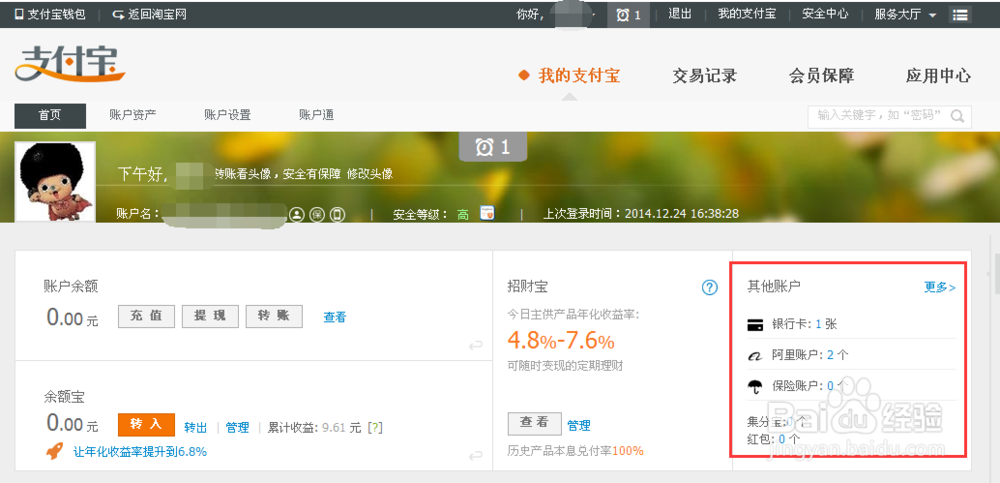The image size is (1000, 483).
Task: Click 管理 link in 余额宝 section
Action: click(x=237, y=427)
